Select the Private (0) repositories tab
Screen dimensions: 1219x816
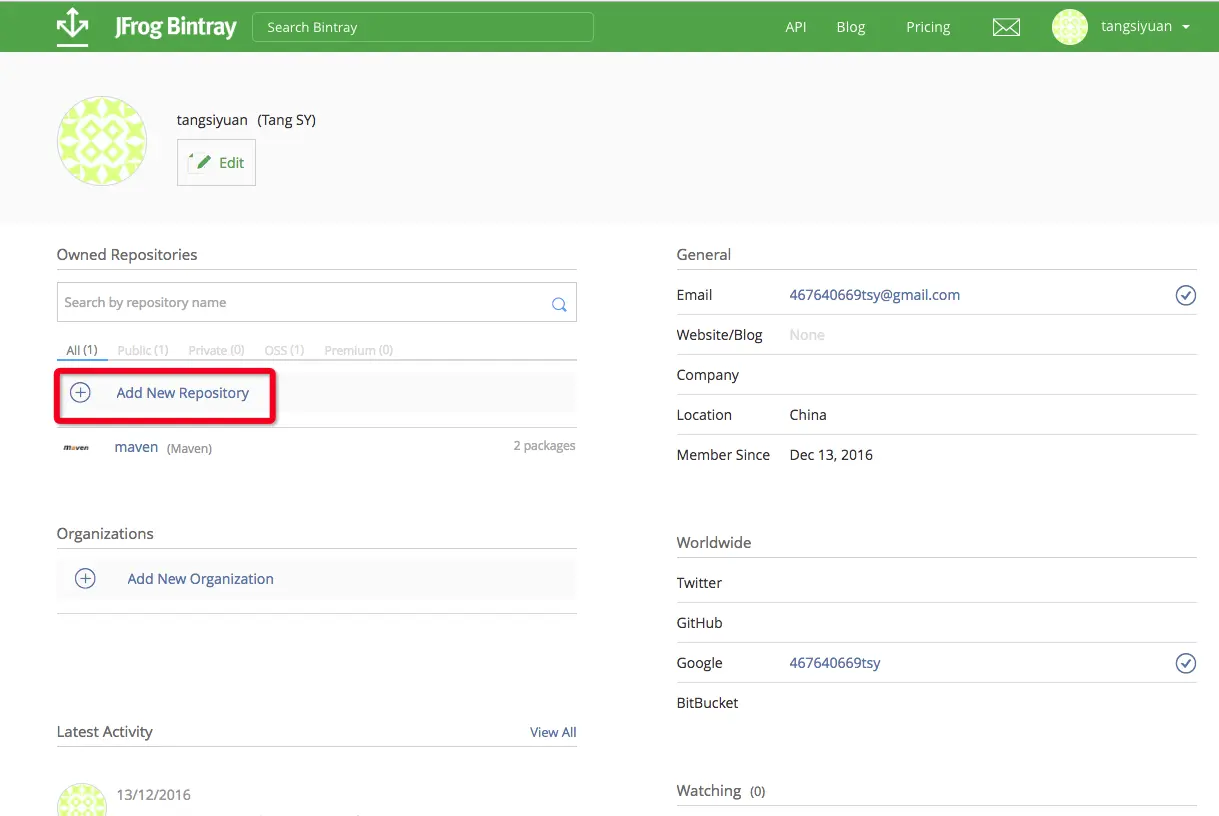[216, 350]
